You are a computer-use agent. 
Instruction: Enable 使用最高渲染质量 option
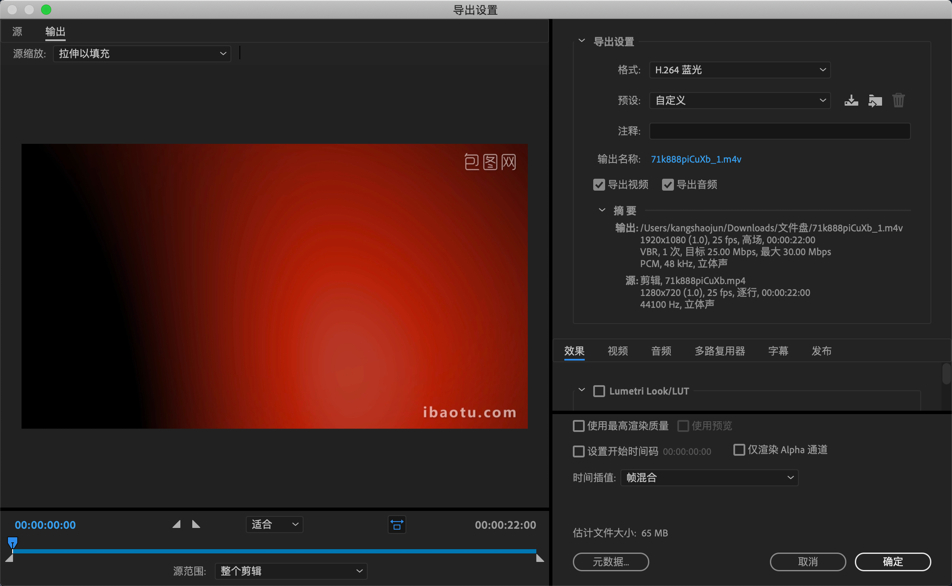578,425
